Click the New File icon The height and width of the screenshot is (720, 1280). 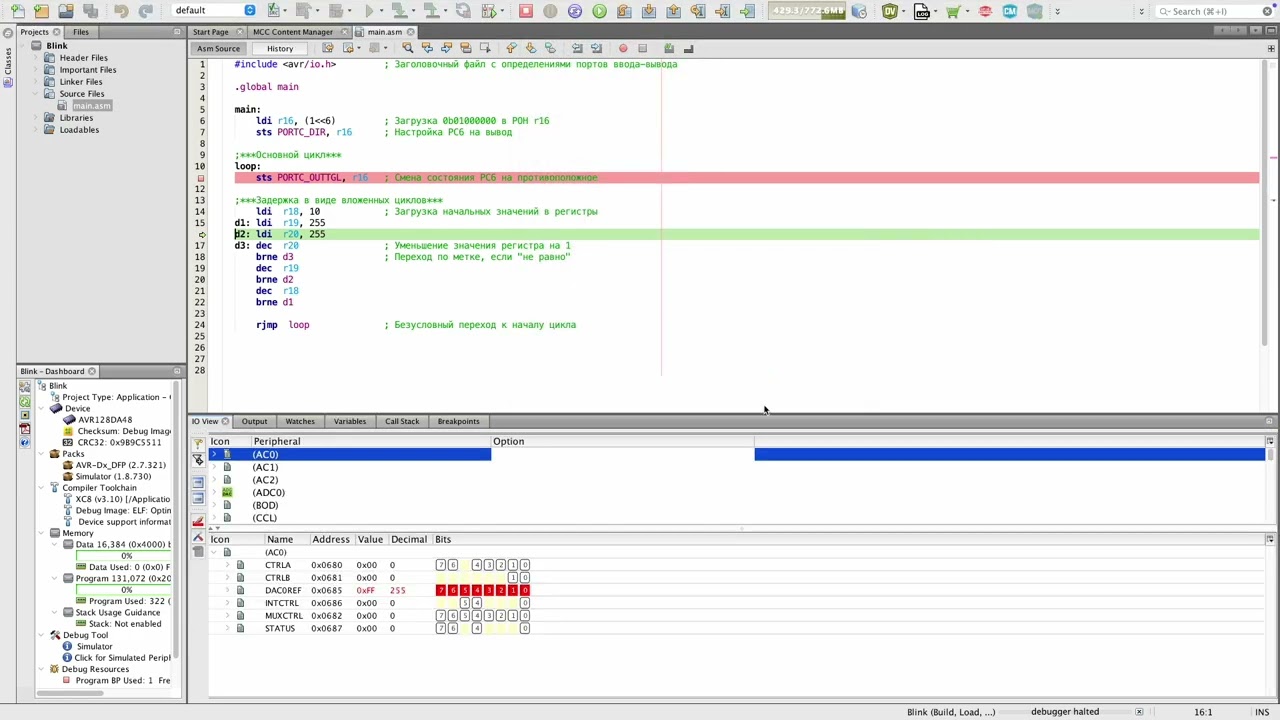click(17, 11)
